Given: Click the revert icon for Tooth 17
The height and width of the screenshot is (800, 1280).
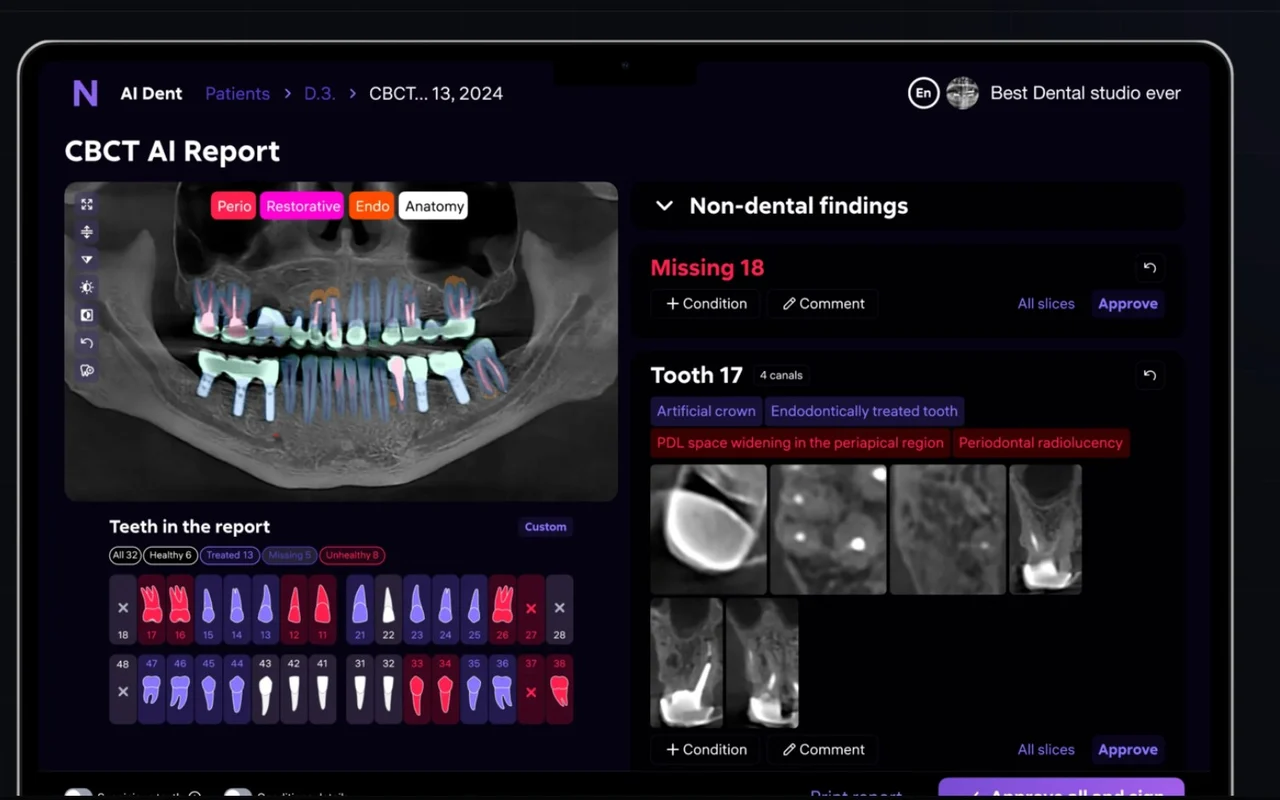Looking at the screenshot, I should (x=1150, y=375).
